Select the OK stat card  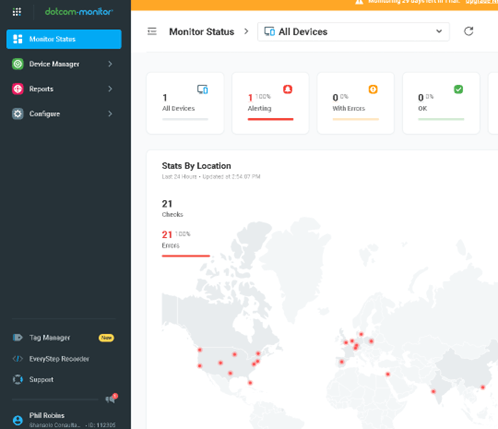[441, 103]
